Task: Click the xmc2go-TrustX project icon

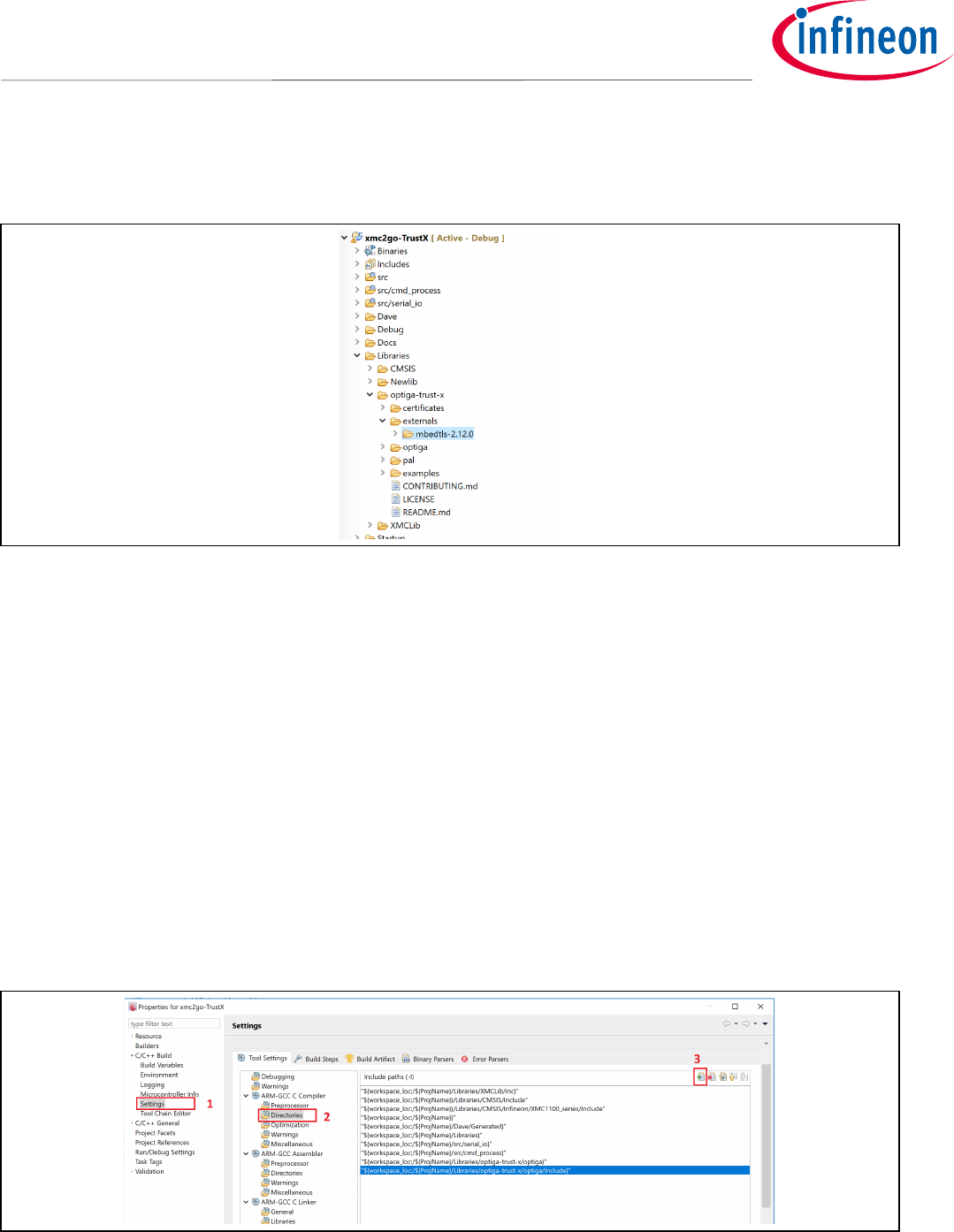Action: click(356, 238)
